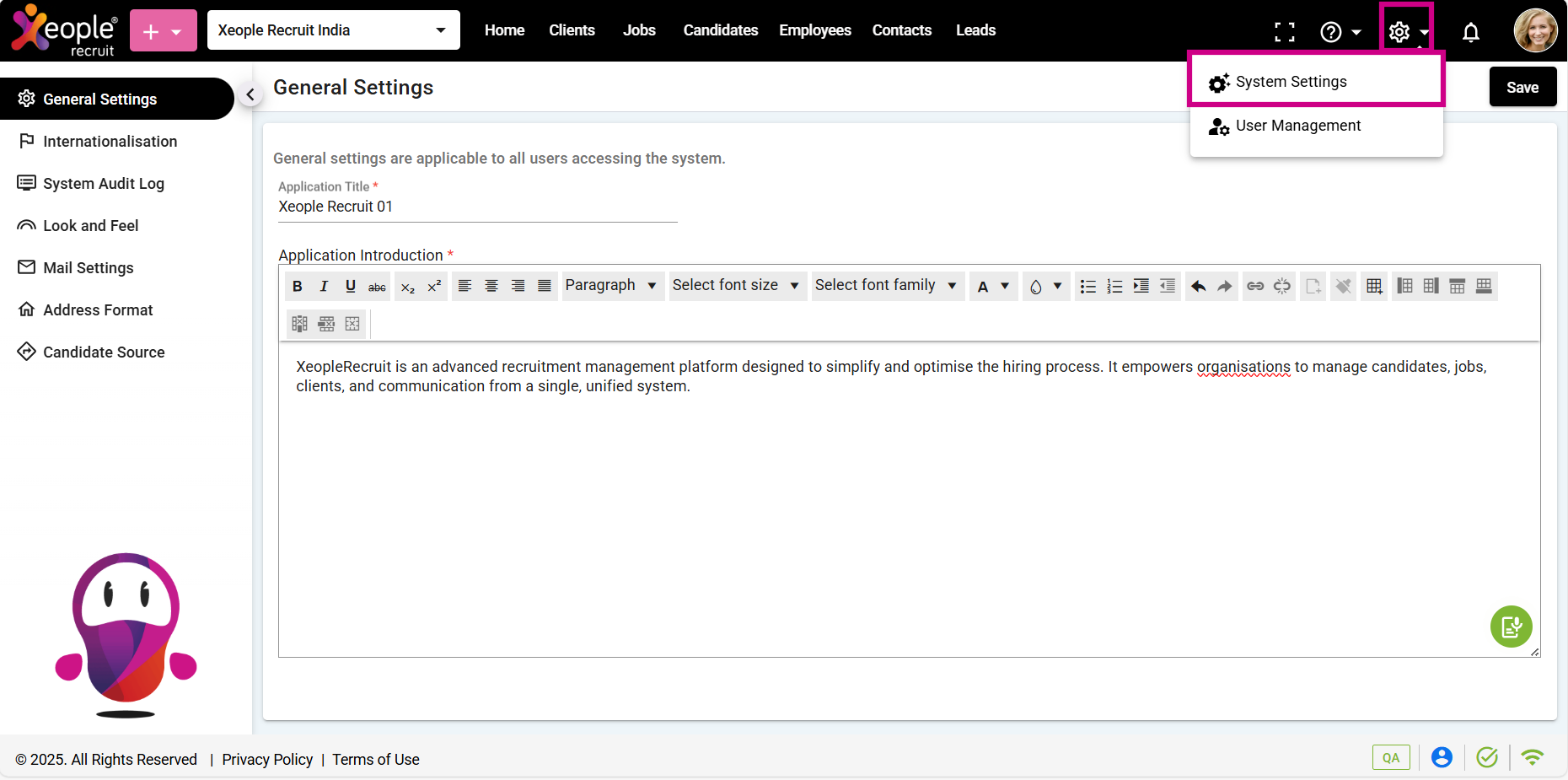Toggle bold formatting
This screenshot has height=780, width=1568.
click(297, 286)
